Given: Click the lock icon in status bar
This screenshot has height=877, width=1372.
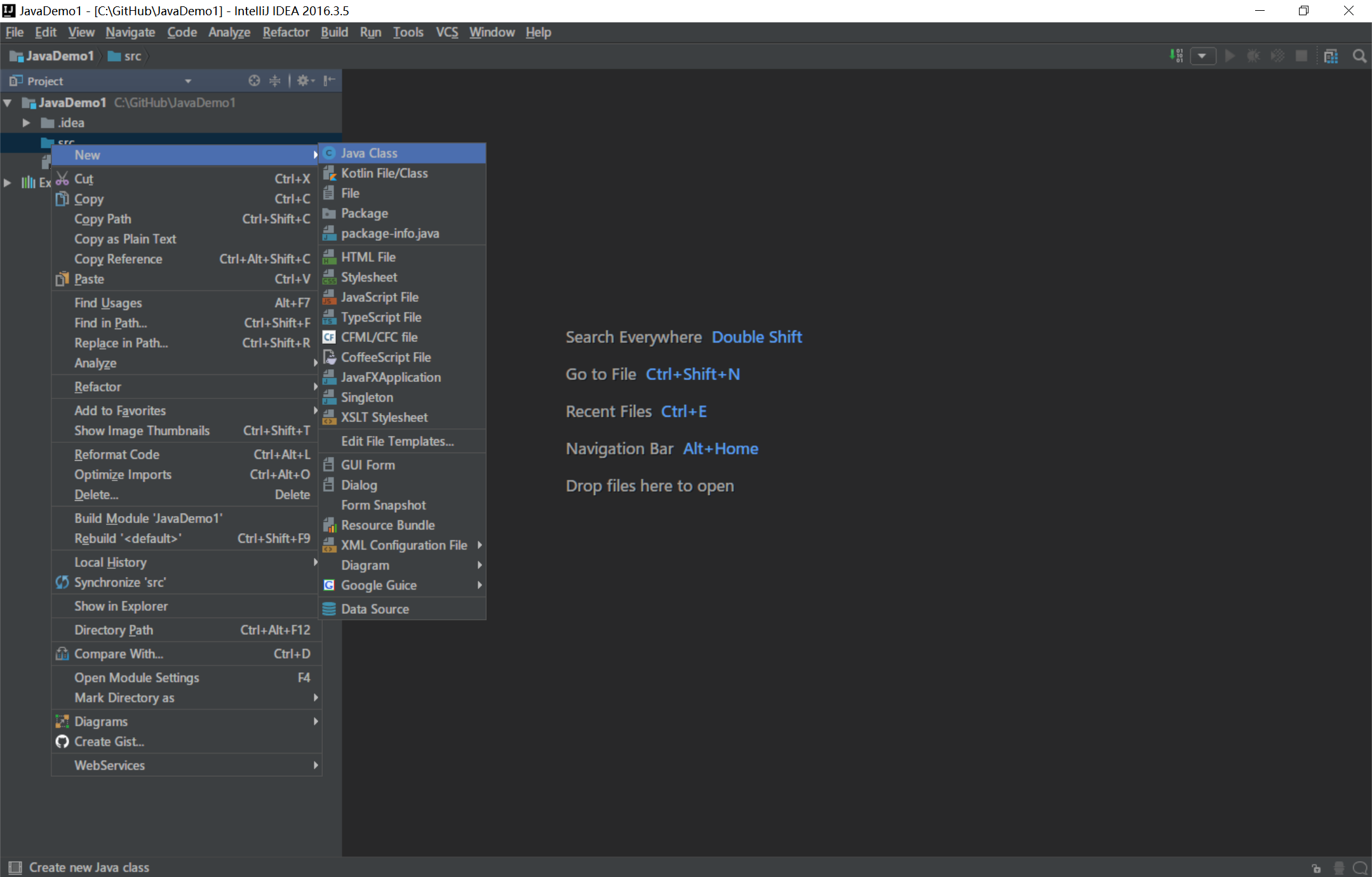Looking at the screenshot, I should click(x=1316, y=867).
